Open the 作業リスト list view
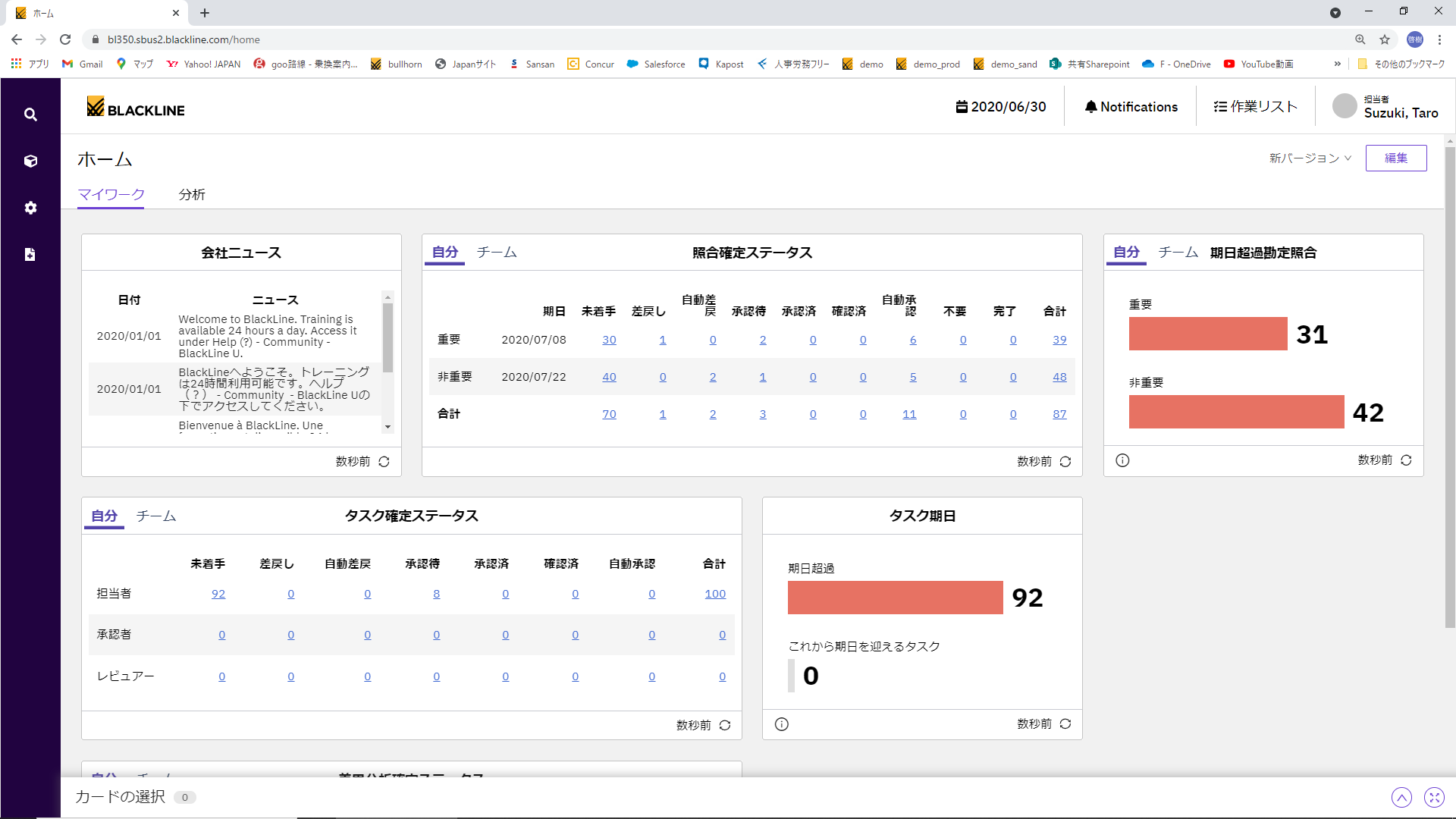The width and height of the screenshot is (1456, 819). [x=1255, y=106]
